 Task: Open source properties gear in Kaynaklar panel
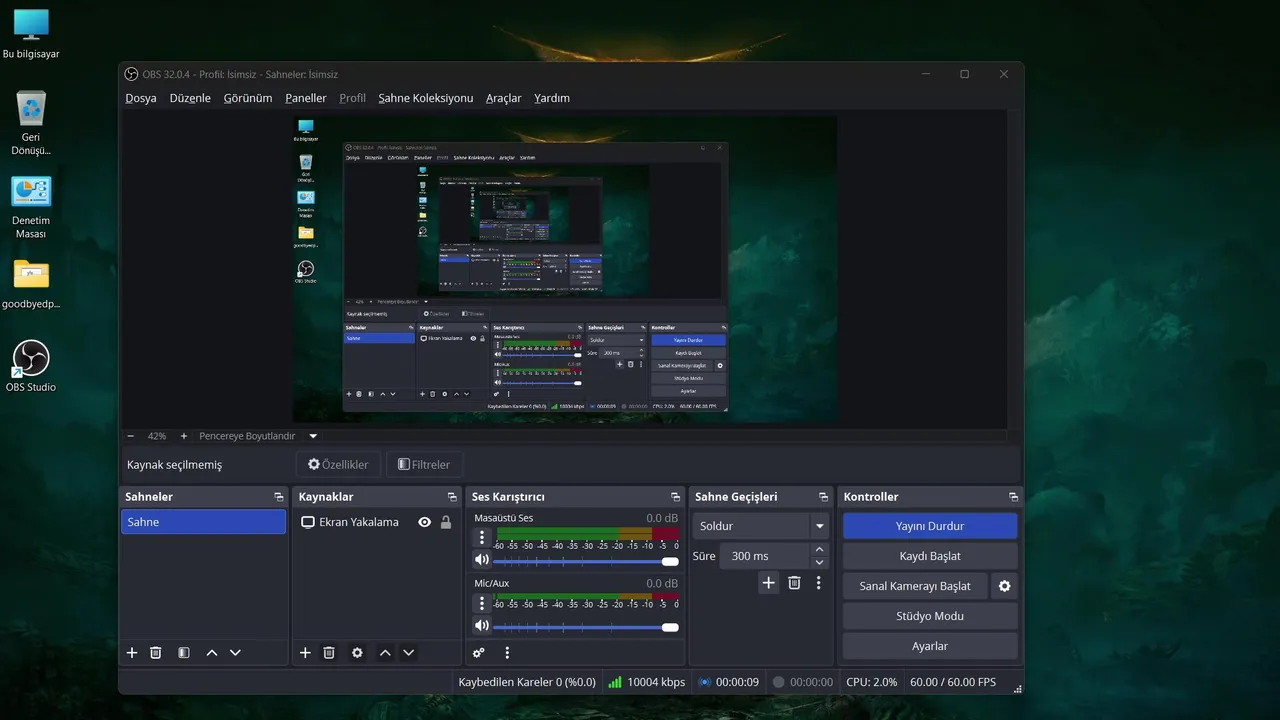(357, 653)
